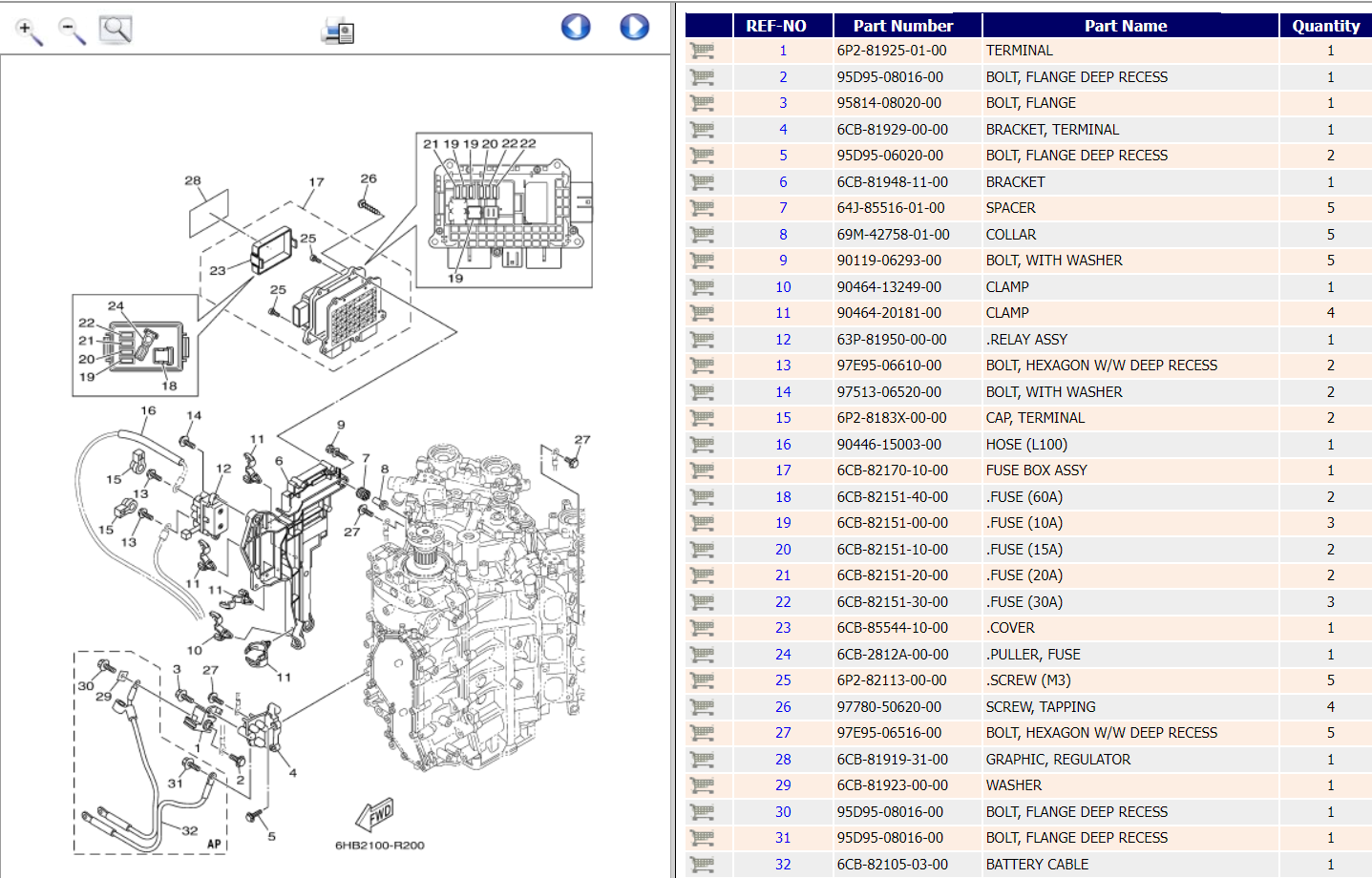Screen dimensions: 1372x878
Task: Add FUSE BOX ASSY to cart
Action: click(x=705, y=470)
